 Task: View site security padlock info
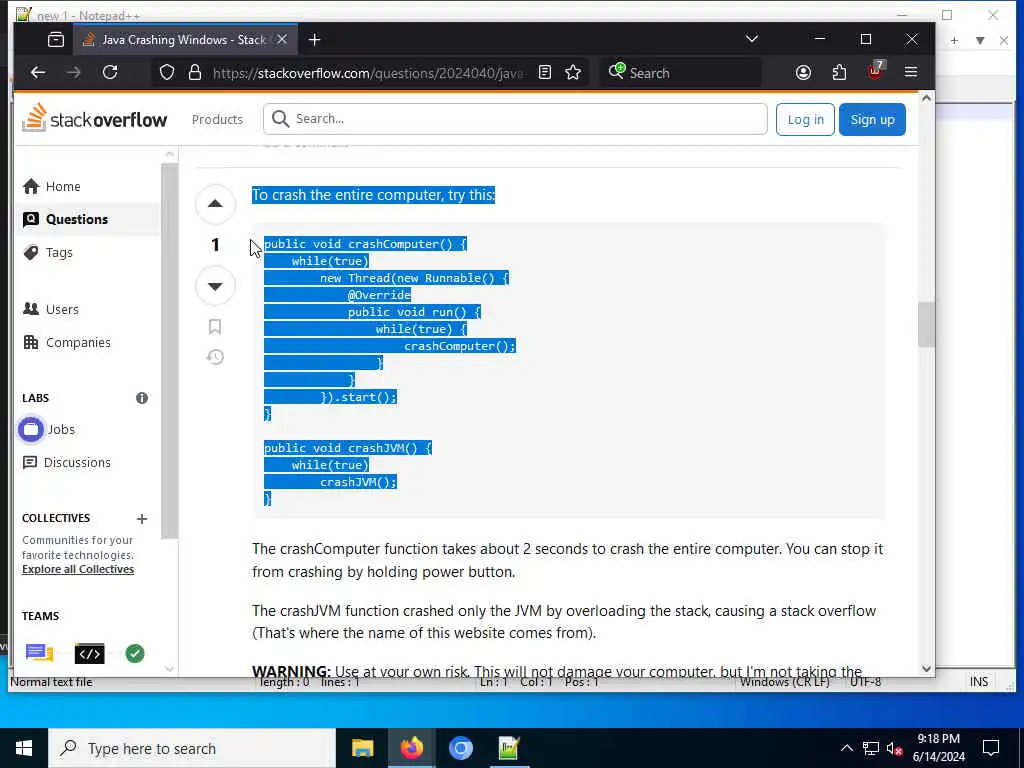195,72
